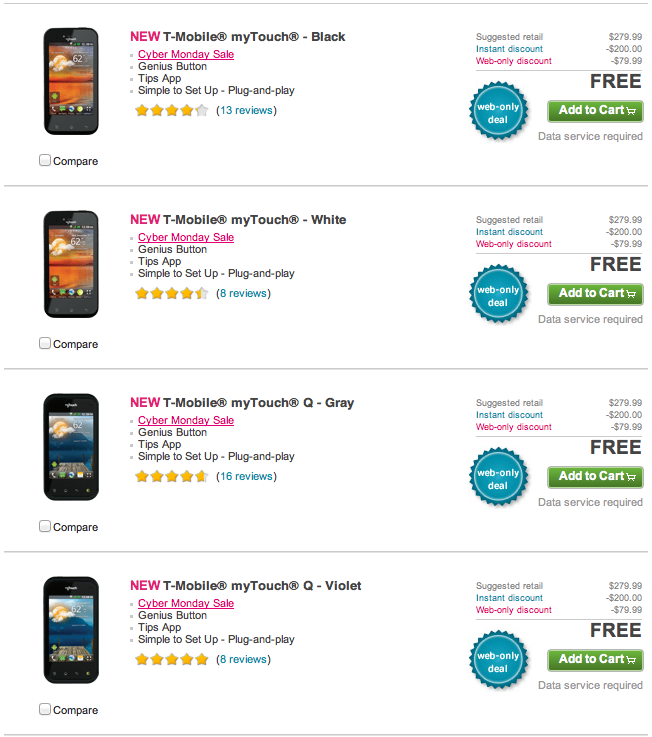Open the 13 reviews link
The height and width of the screenshot is (737, 652).
pyautogui.click(x=246, y=111)
